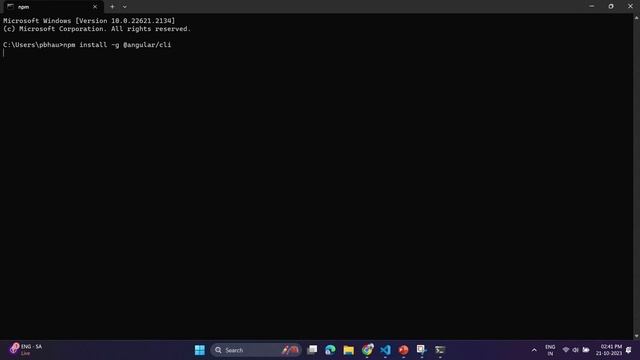The image size is (640, 360).
Task: Click the Microsoft Corporation copyright line
Action: 97,29
